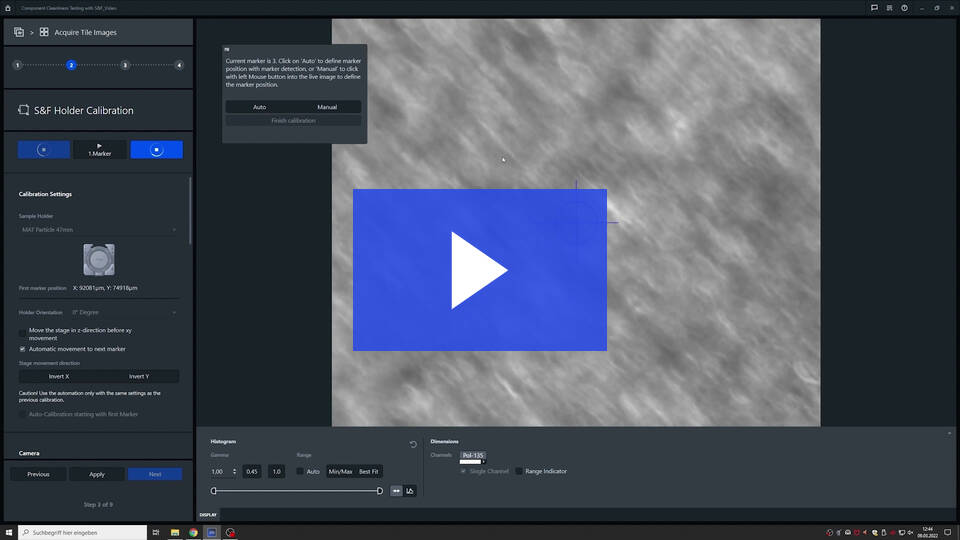Screen dimensions: 960x540
Task: Click the sample holder thumbnail image
Action: [99, 260]
